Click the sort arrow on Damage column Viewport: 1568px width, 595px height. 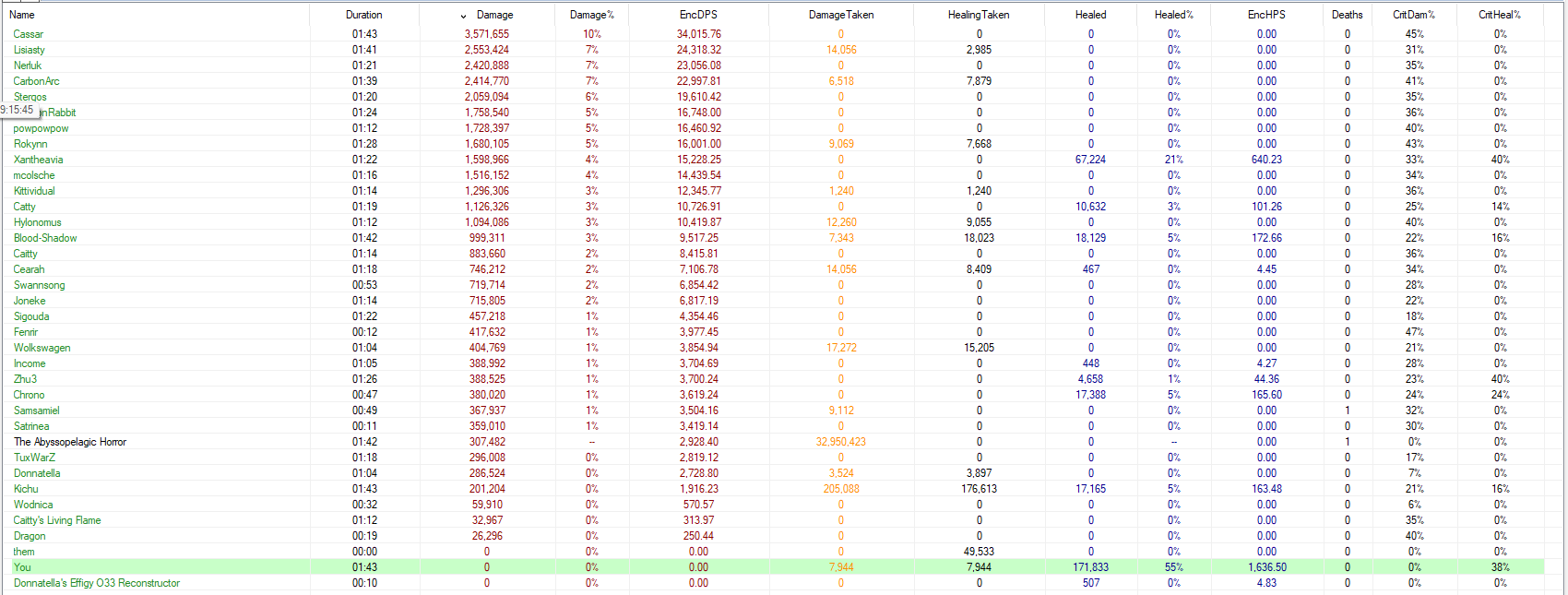tap(463, 16)
